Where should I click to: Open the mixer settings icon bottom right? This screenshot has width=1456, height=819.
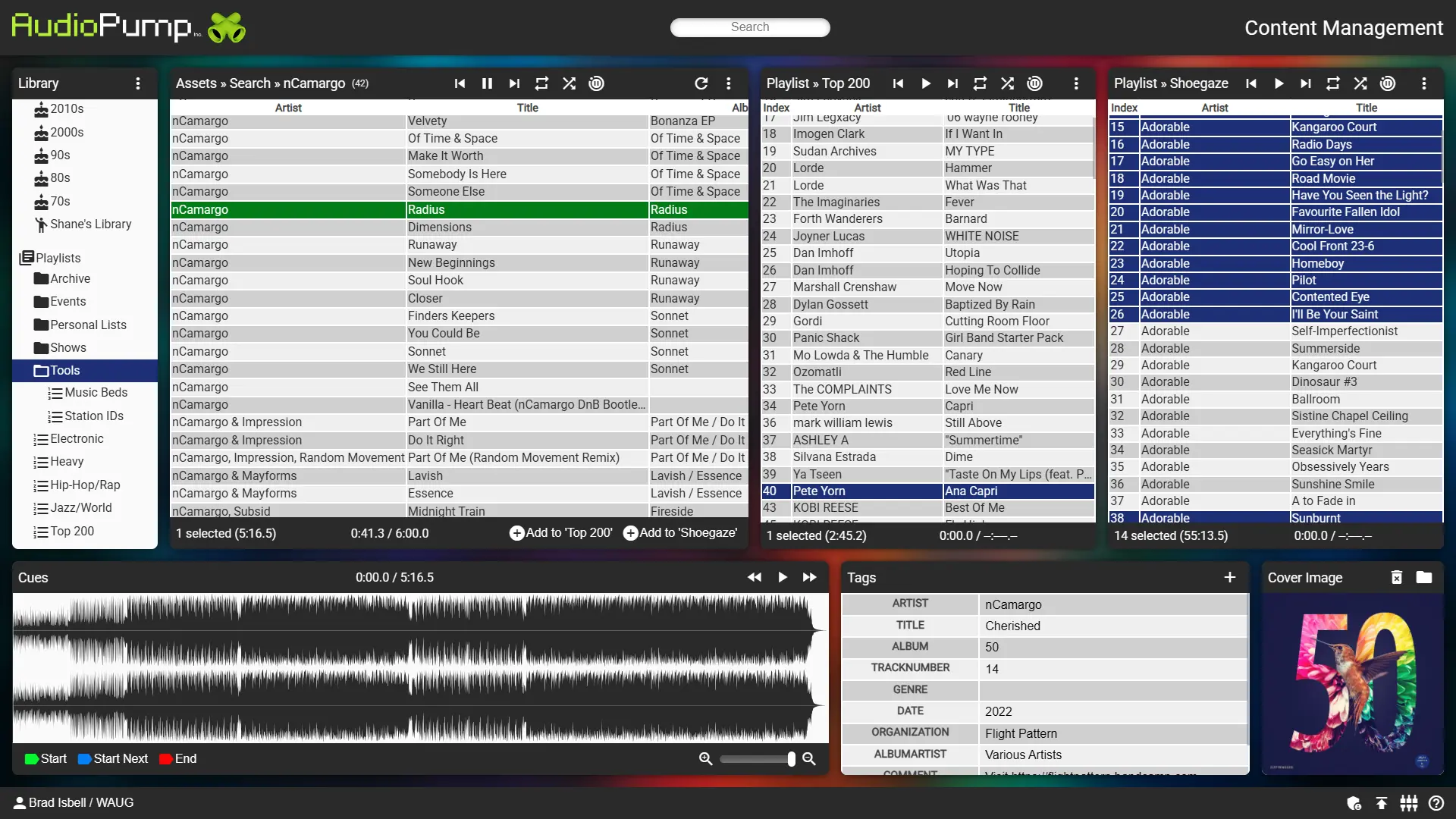tap(1409, 802)
